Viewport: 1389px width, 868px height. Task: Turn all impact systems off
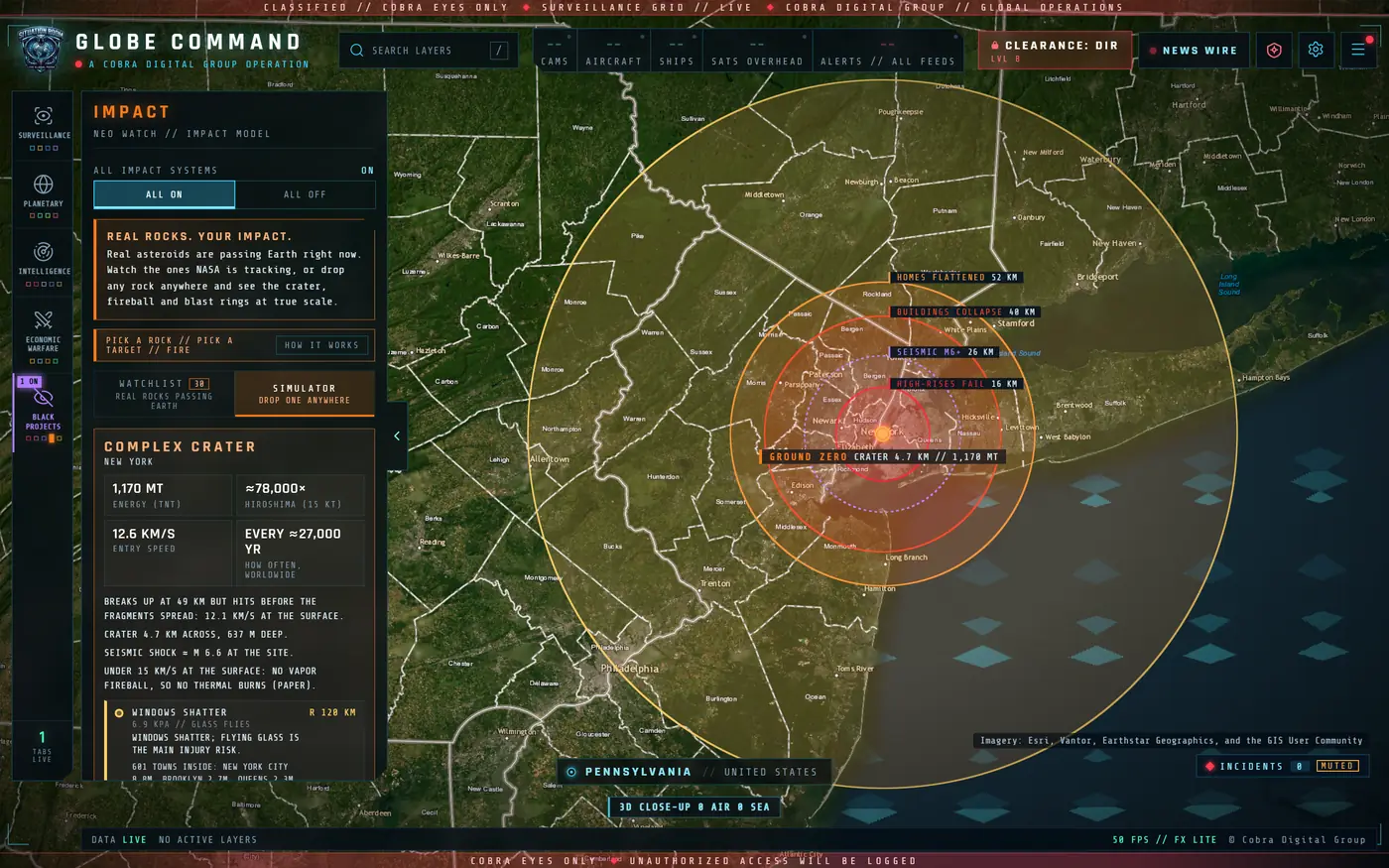[x=305, y=194]
